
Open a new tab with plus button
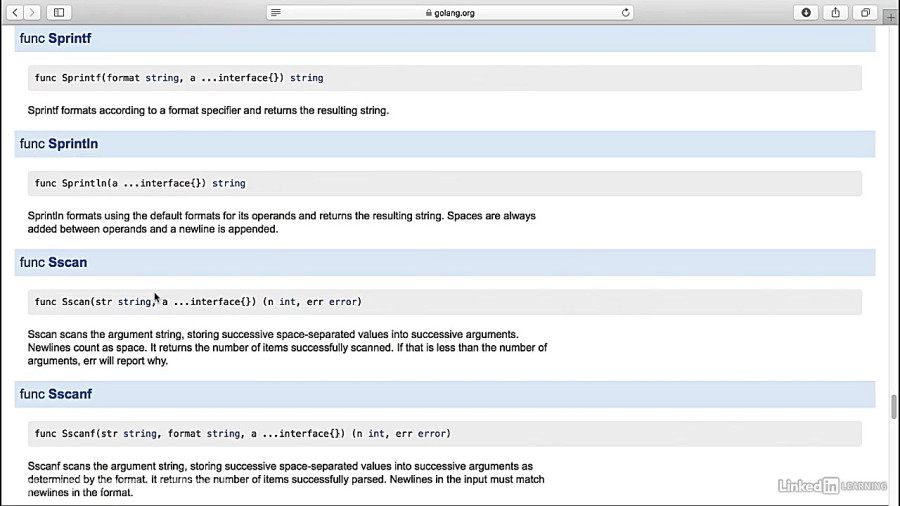coord(890,17)
